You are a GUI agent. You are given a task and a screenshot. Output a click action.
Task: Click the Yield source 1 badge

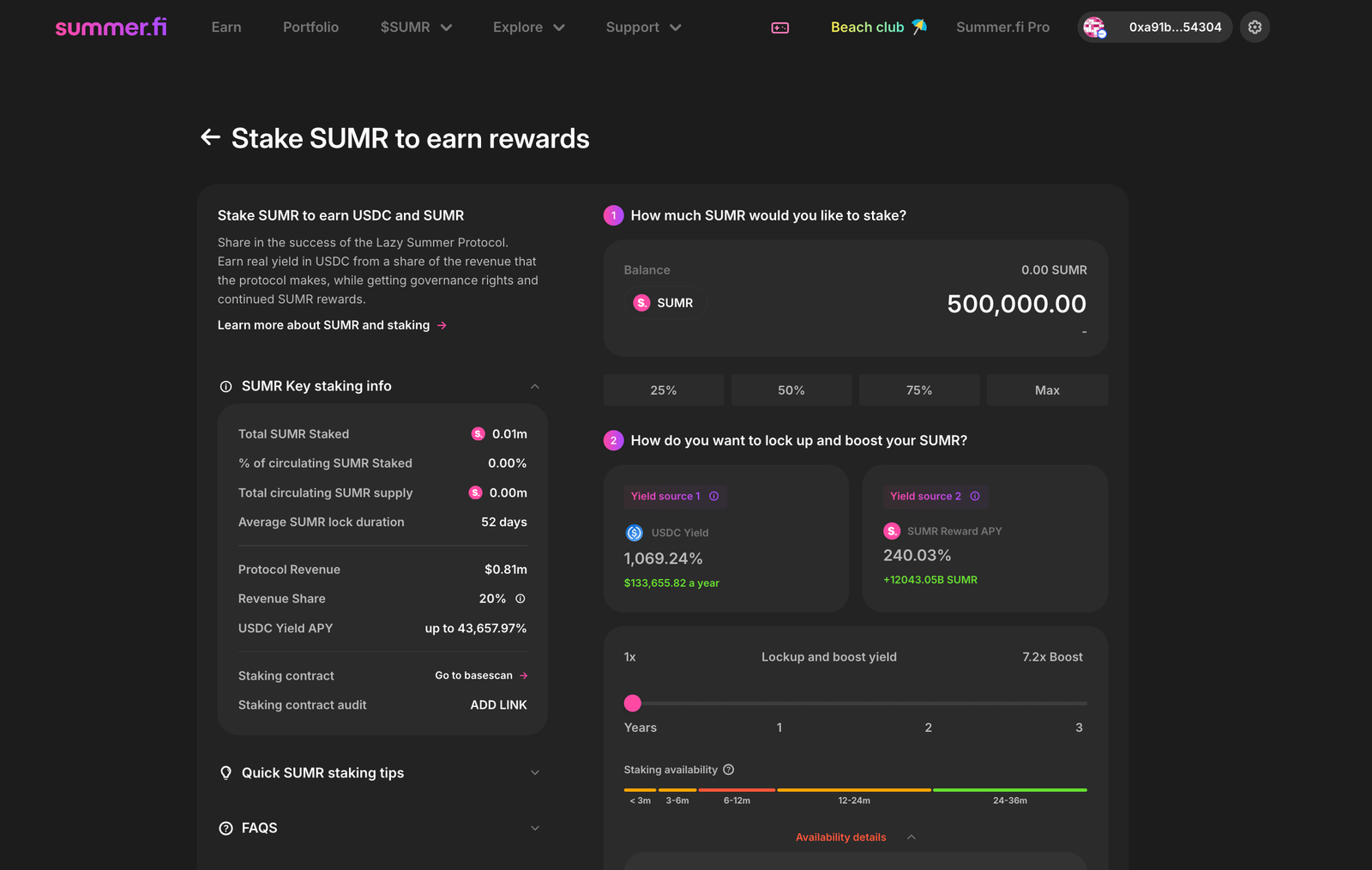click(676, 496)
